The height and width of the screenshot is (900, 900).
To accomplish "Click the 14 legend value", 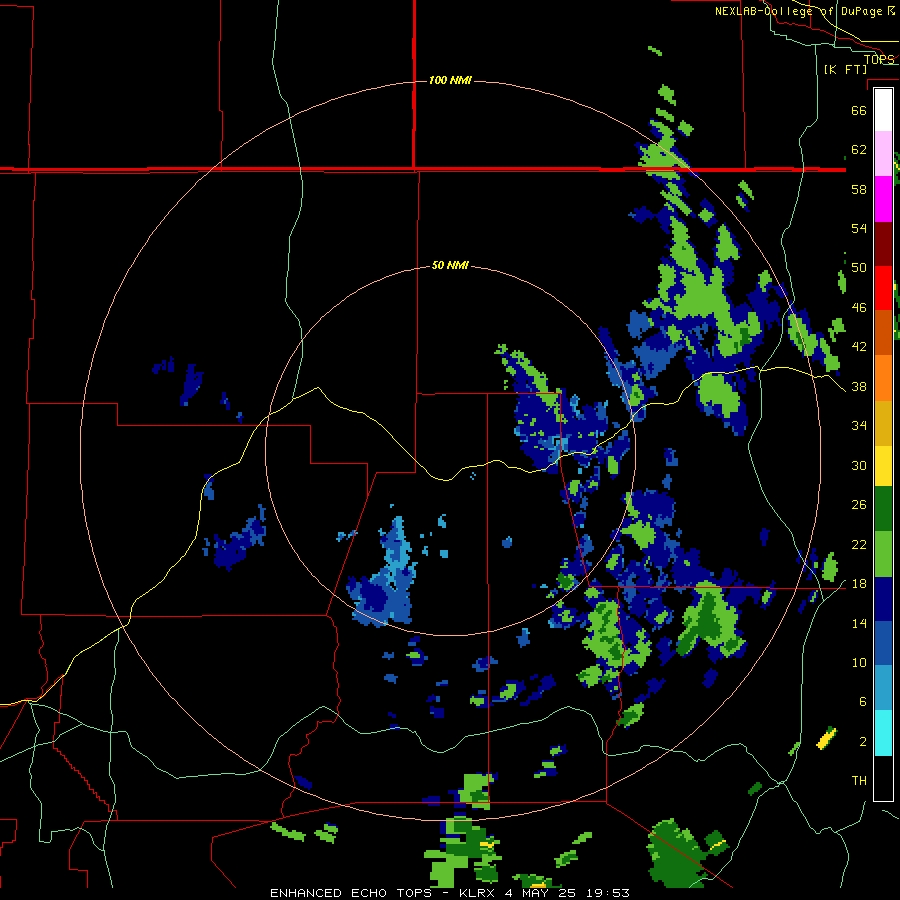I will [x=859, y=623].
